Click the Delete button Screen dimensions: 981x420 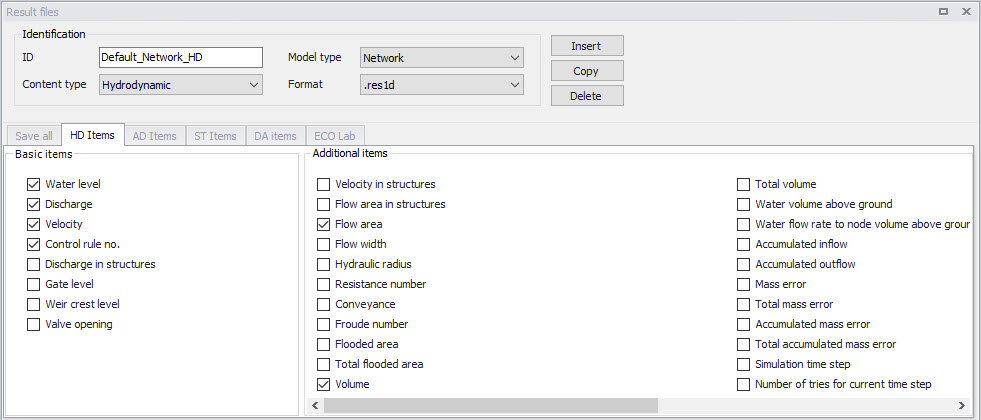click(x=587, y=96)
